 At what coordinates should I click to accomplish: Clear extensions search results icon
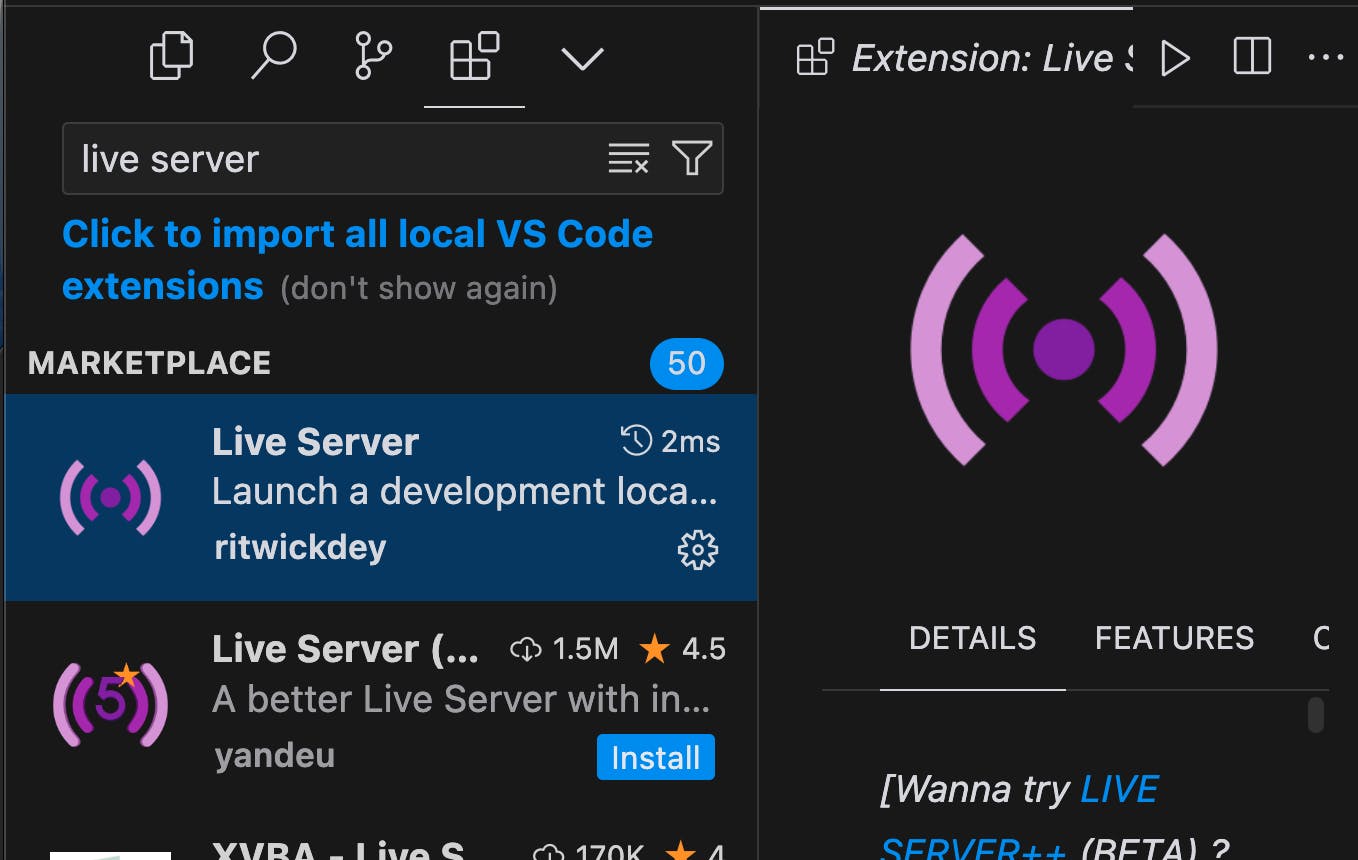point(629,158)
